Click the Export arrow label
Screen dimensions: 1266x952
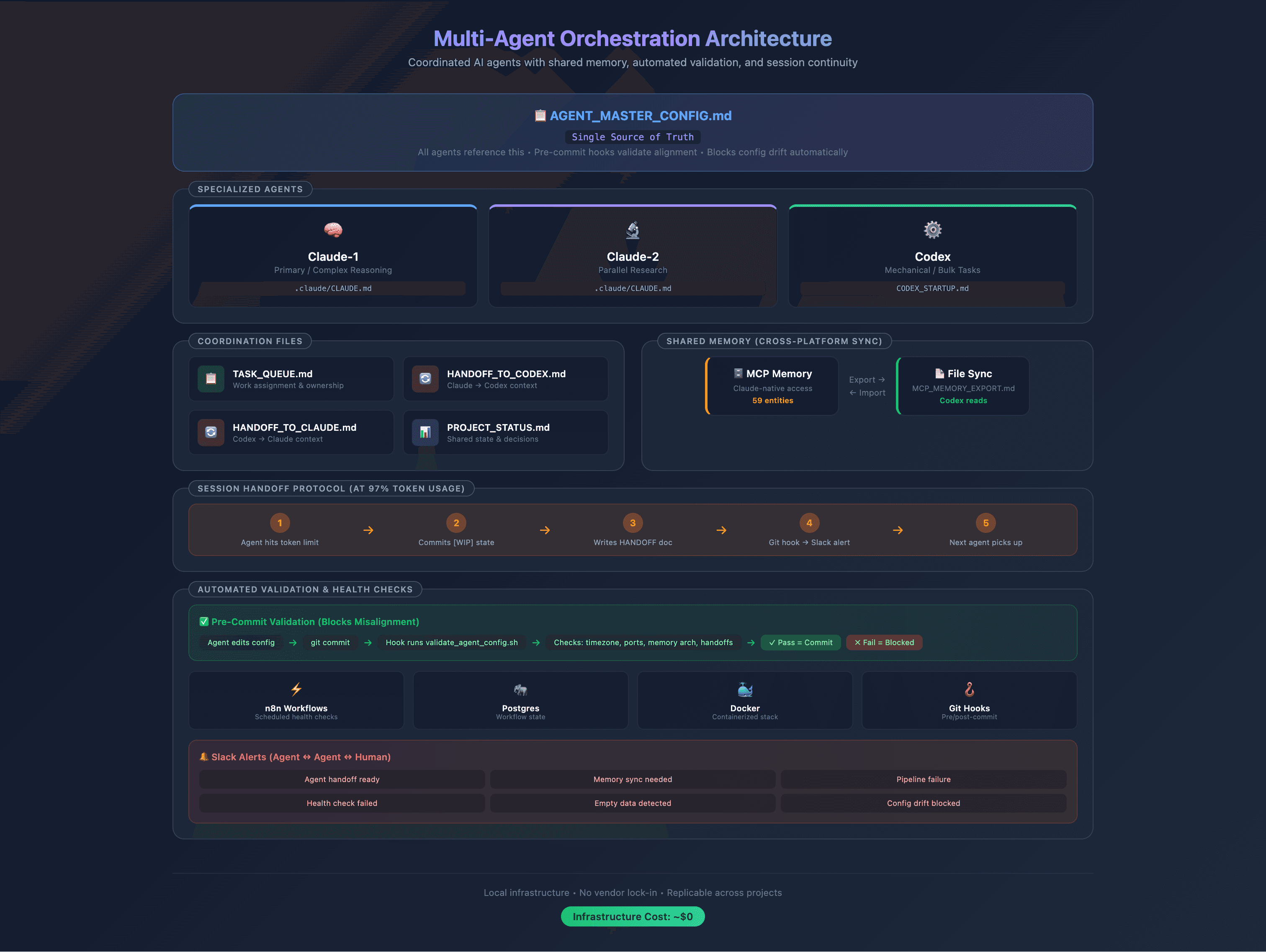pos(867,380)
